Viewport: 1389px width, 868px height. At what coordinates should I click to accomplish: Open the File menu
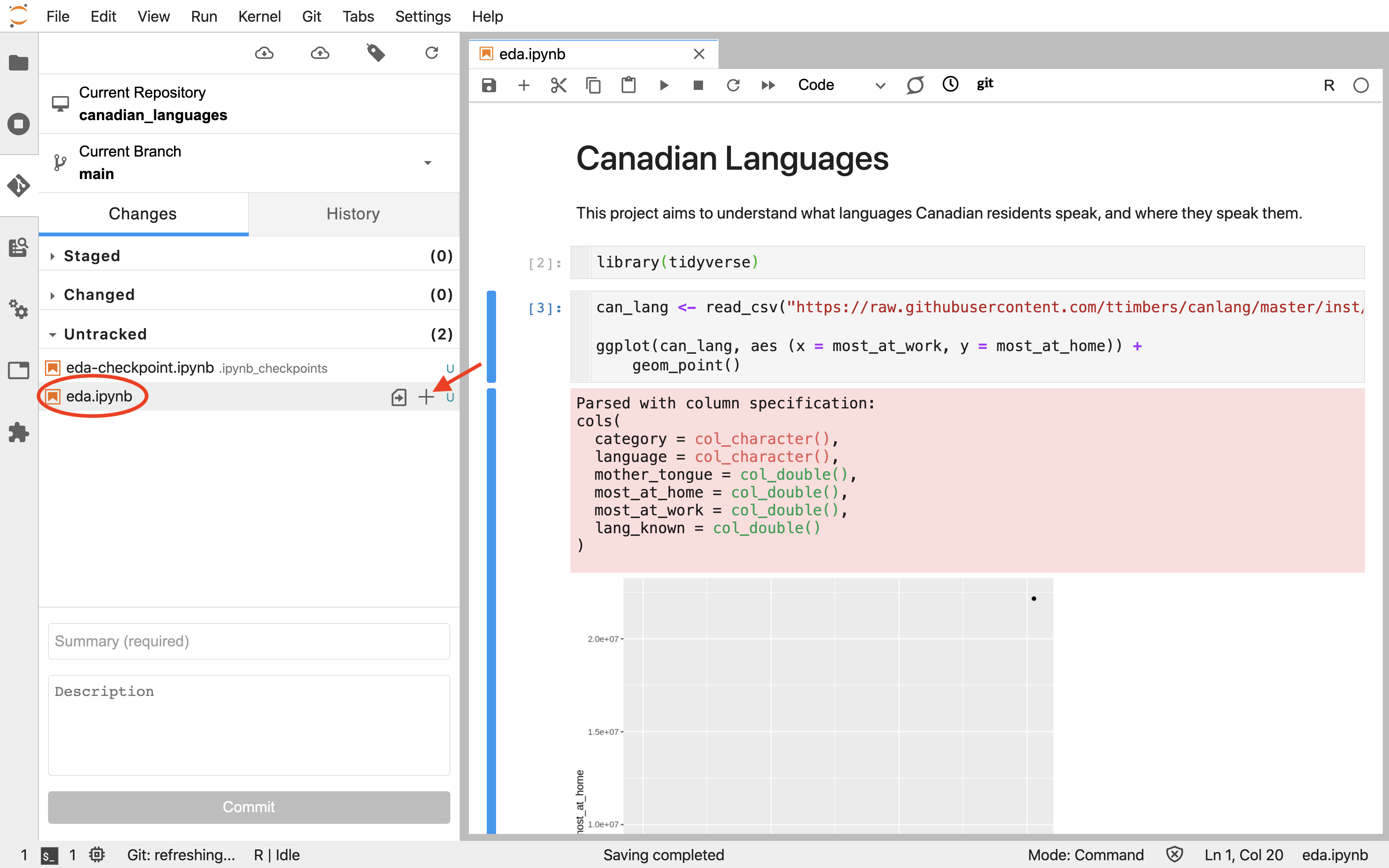tap(58, 16)
